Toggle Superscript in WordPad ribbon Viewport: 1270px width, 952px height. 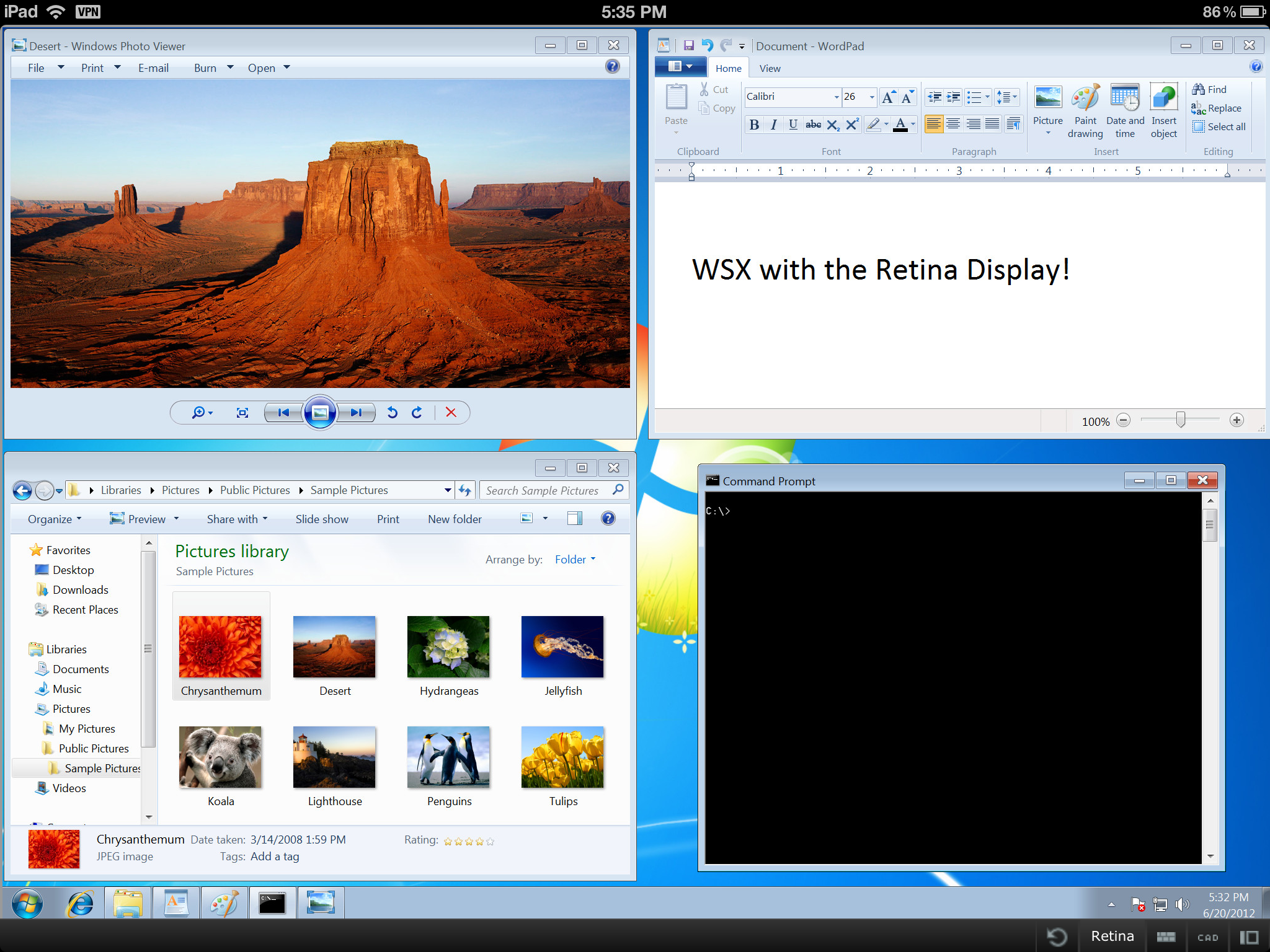coord(853,125)
